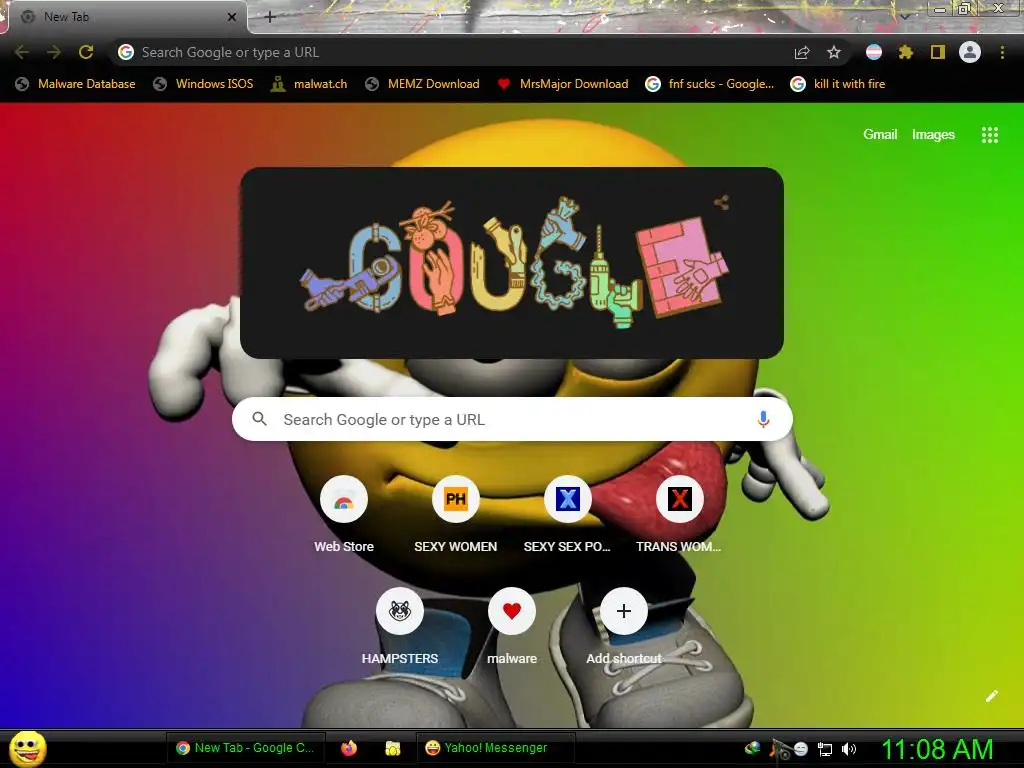1024x768 pixels.
Task: Share the doodle via share icon
Action: [721, 202]
